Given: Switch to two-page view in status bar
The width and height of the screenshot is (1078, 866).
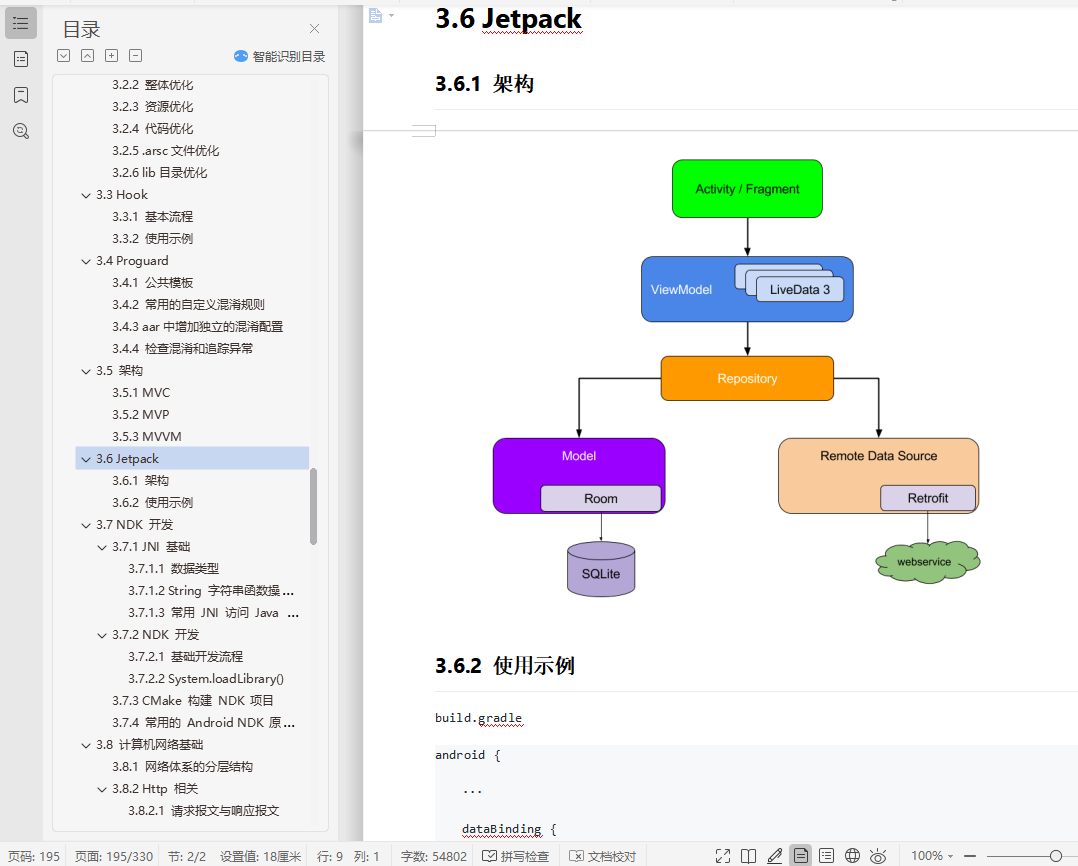Looking at the screenshot, I should [749, 856].
